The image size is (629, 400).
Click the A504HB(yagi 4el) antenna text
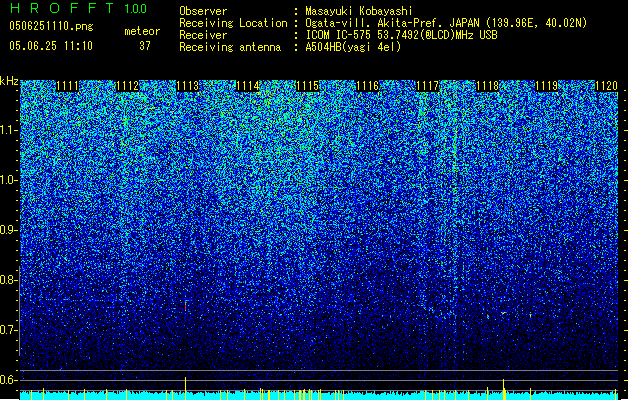[353, 47]
